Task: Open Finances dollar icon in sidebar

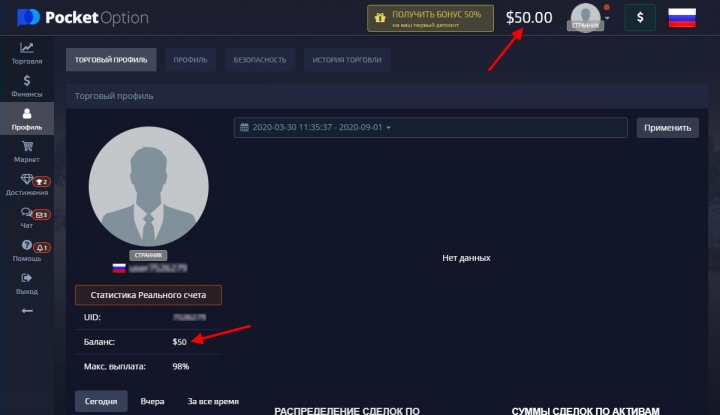Action: pyautogui.click(x=27, y=81)
